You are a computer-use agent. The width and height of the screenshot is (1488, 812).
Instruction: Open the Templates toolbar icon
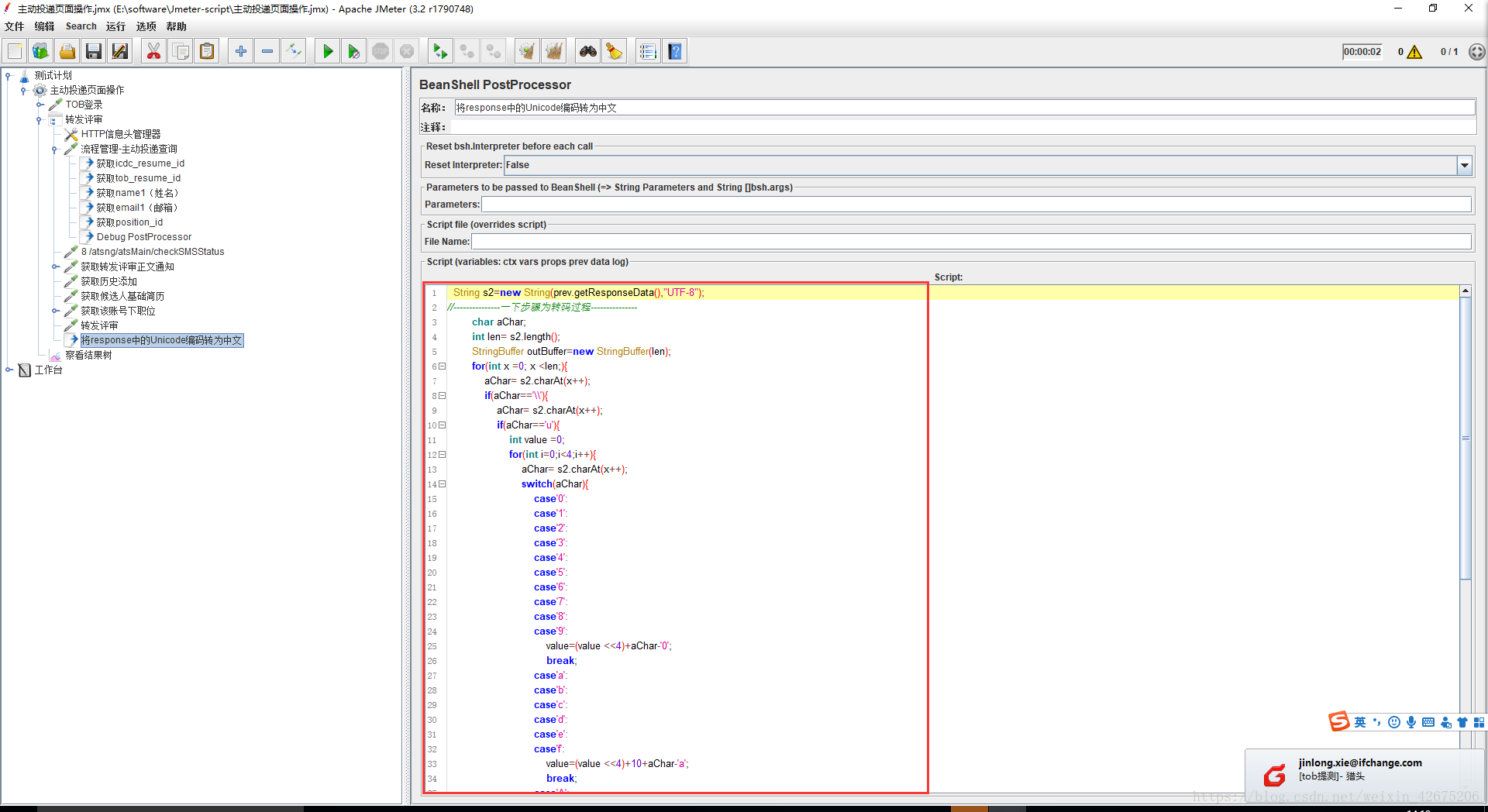[x=40, y=52]
